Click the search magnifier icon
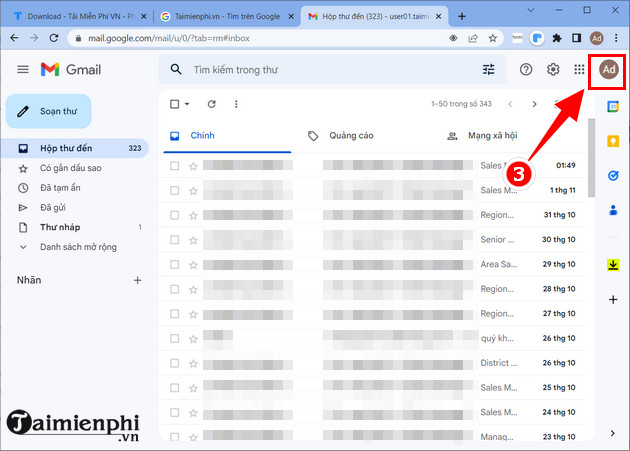The height and width of the screenshot is (451, 630). [176, 70]
